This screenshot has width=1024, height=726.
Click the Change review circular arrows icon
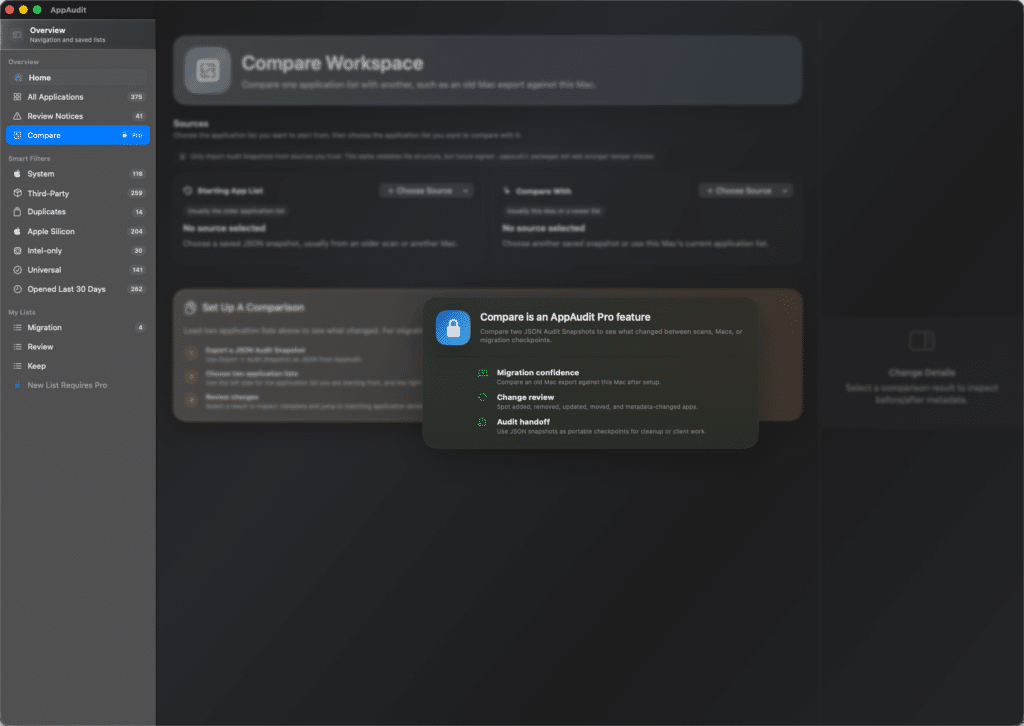click(x=483, y=397)
